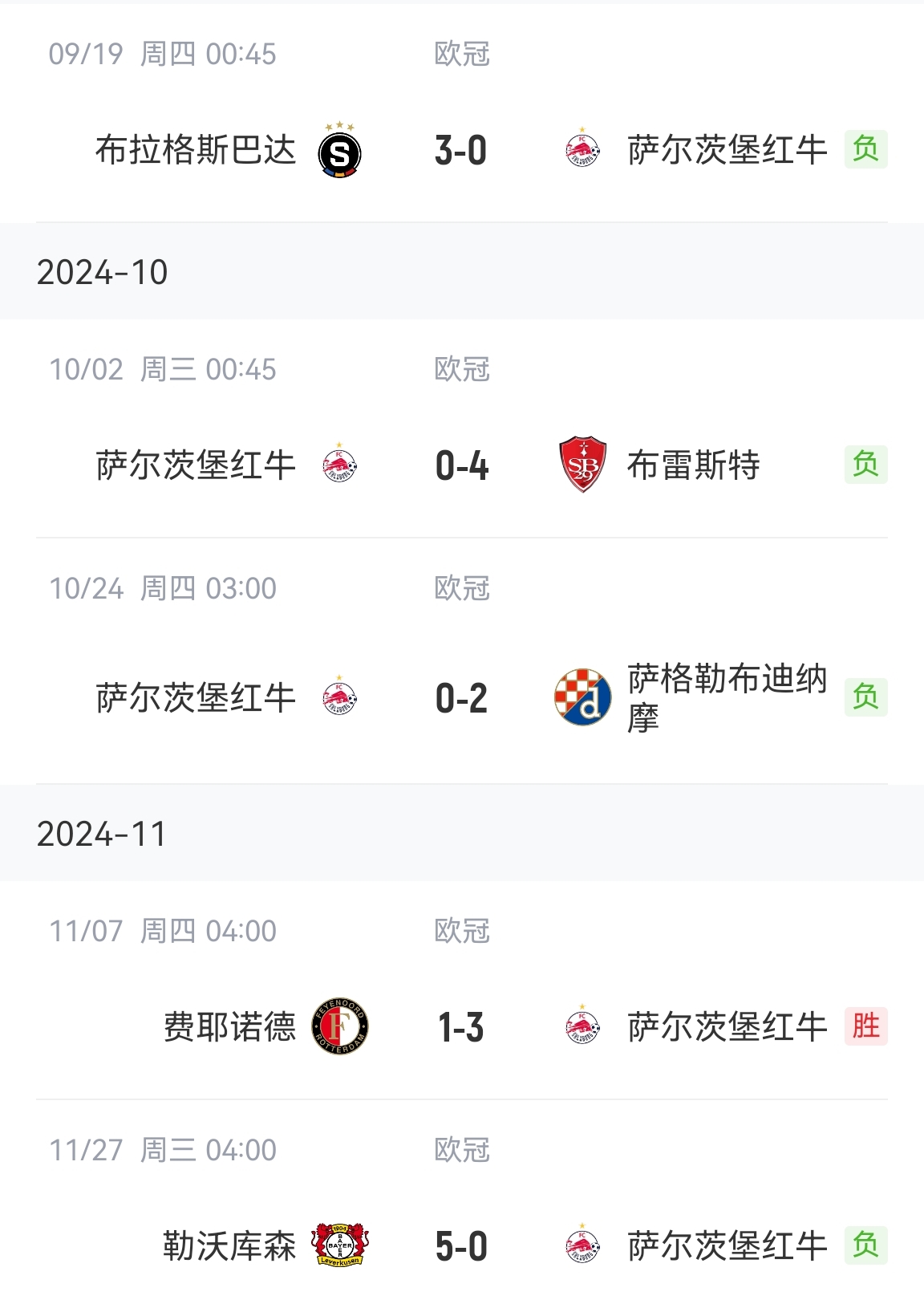Click the 费耶诺德 team name
This screenshot has height=1312, width=924.
coord(229,1026)
